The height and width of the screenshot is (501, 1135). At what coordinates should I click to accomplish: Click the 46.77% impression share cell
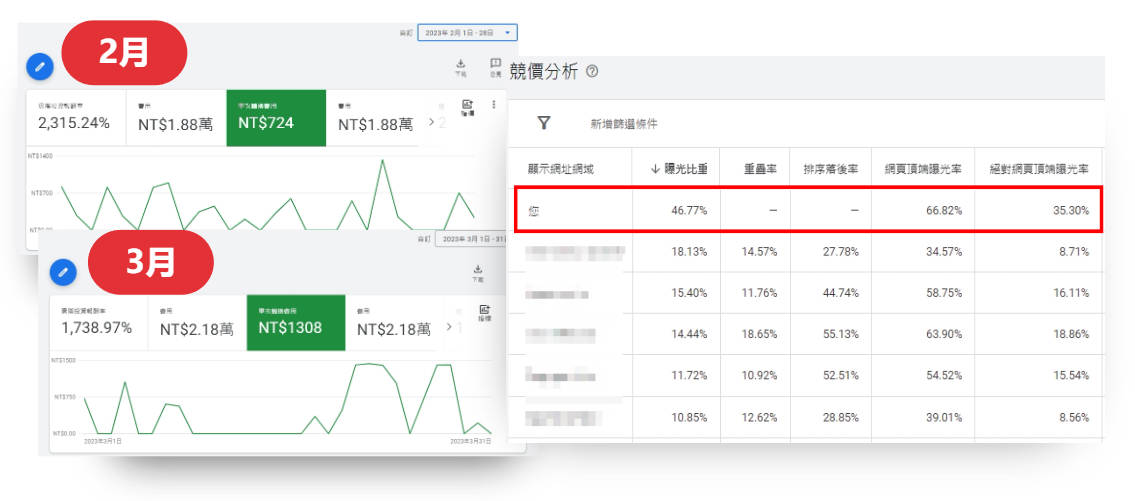(688, 210)
